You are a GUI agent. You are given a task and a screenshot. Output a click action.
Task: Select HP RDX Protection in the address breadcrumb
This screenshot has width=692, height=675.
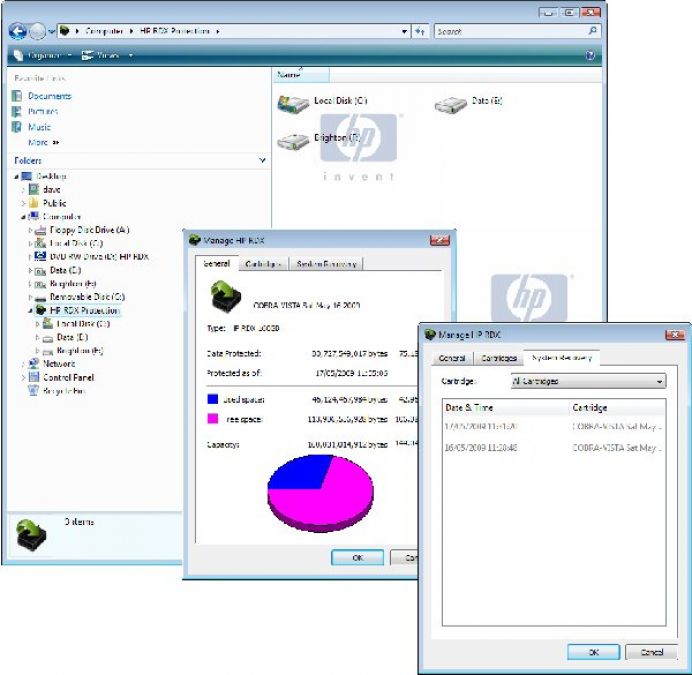pyautogui.click(x=175, y=31)
